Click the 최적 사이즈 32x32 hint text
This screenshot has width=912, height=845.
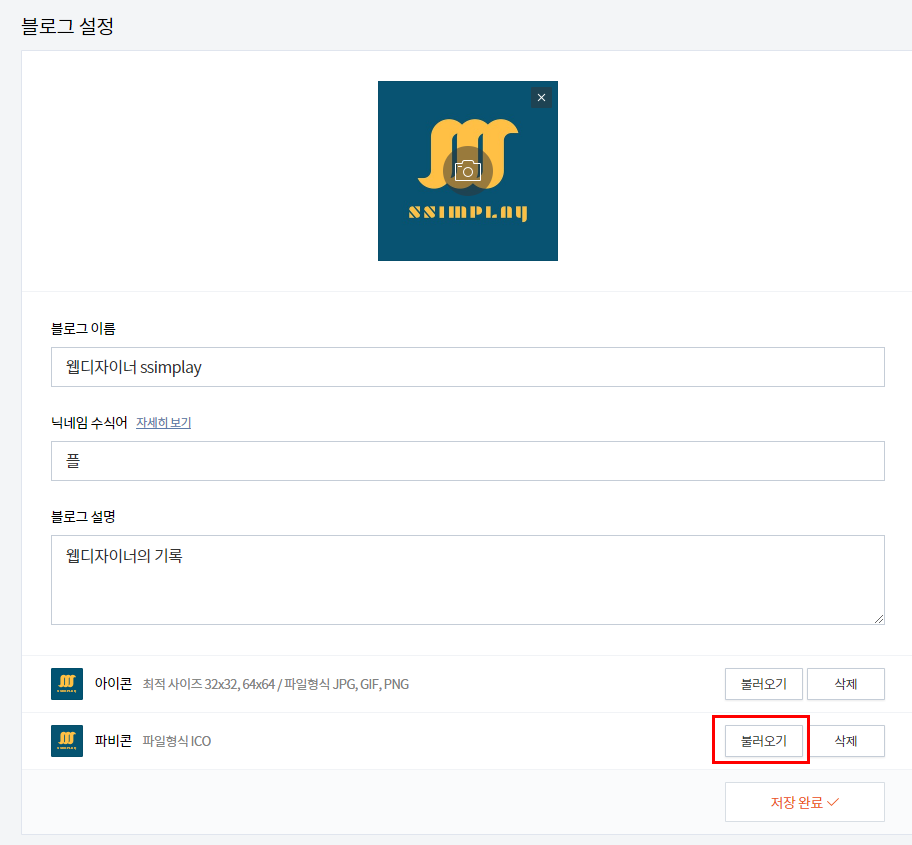coord(276,684)
